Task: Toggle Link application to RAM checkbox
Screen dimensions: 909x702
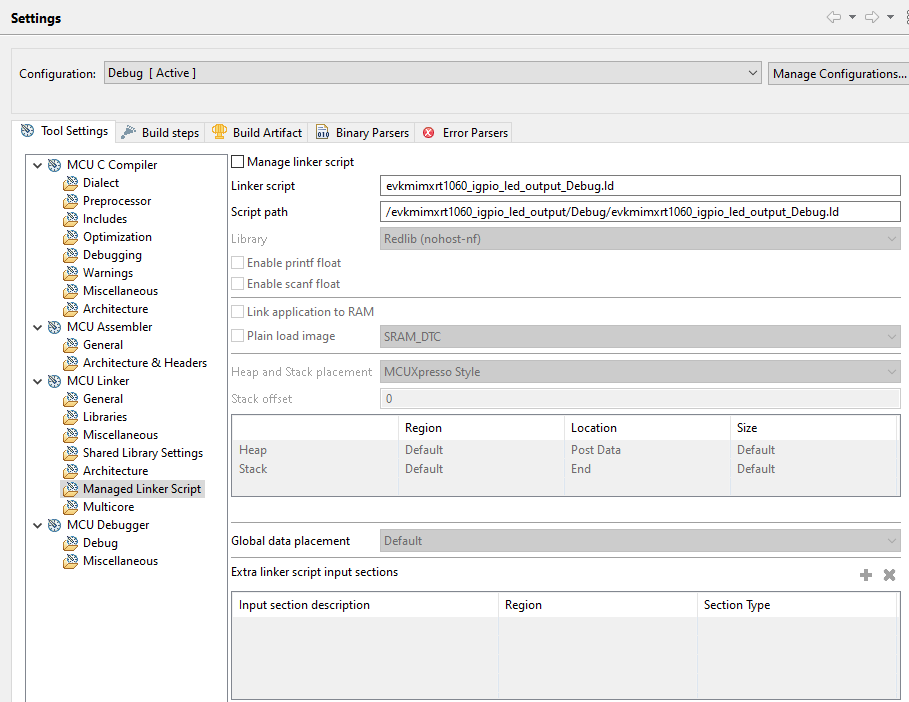Action: [x=238, y=312]
